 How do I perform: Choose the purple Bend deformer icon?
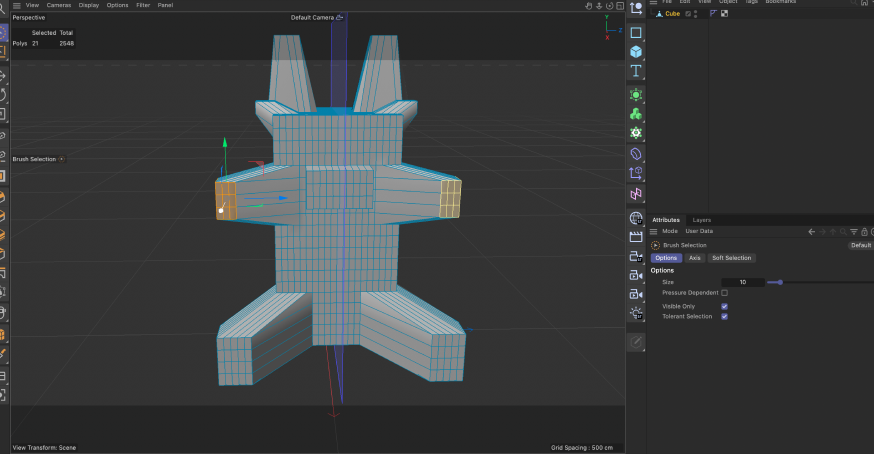(x=636, y=154)
